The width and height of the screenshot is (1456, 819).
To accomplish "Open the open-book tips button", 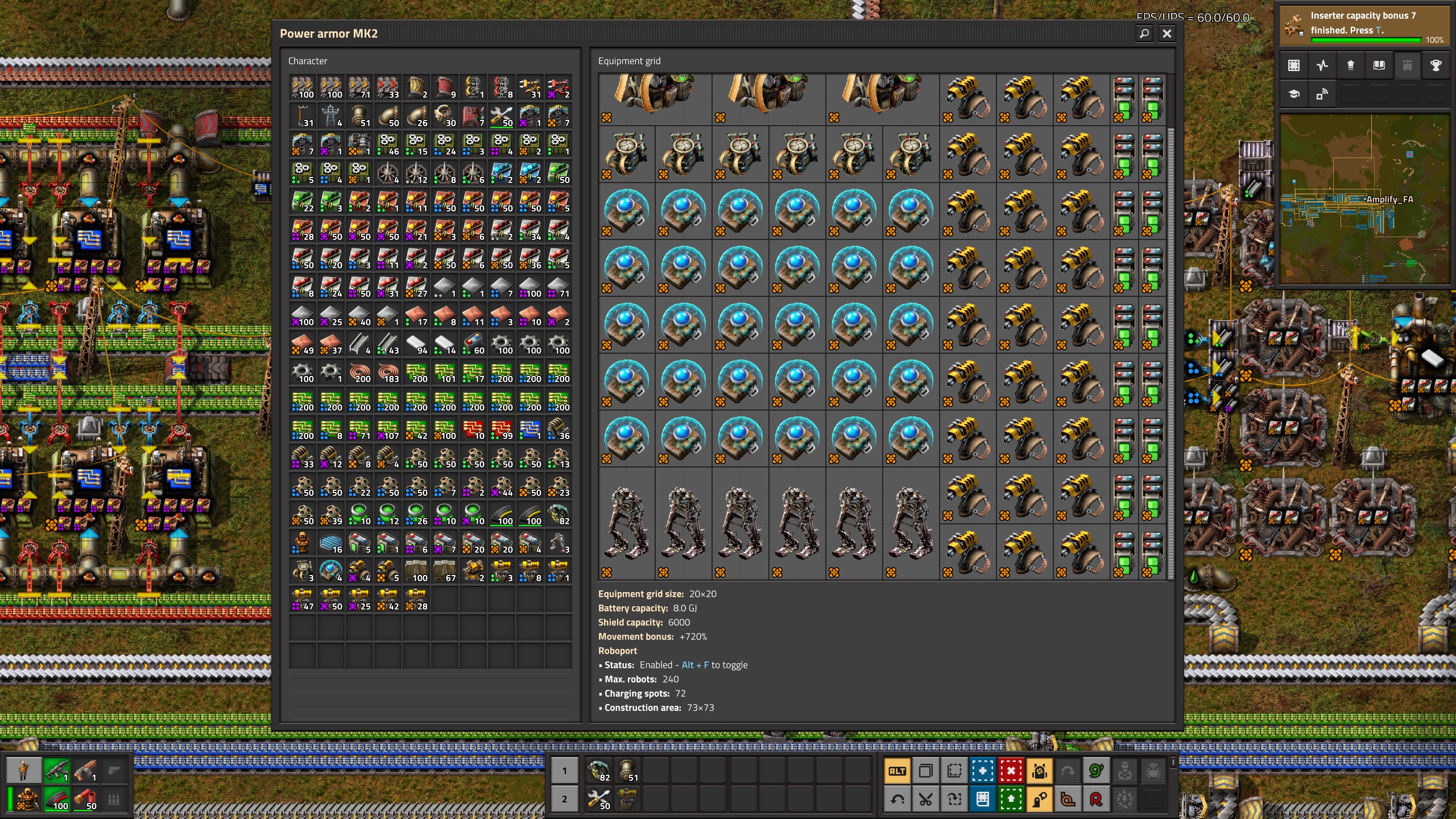I will pyautogui.click(x=1379, y=65).
